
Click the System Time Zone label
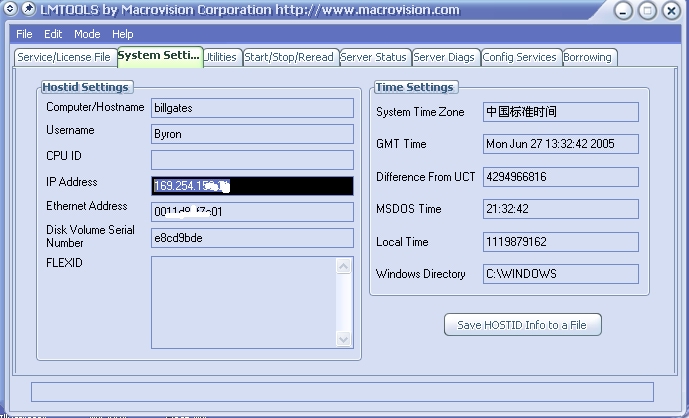coord(420,112)
